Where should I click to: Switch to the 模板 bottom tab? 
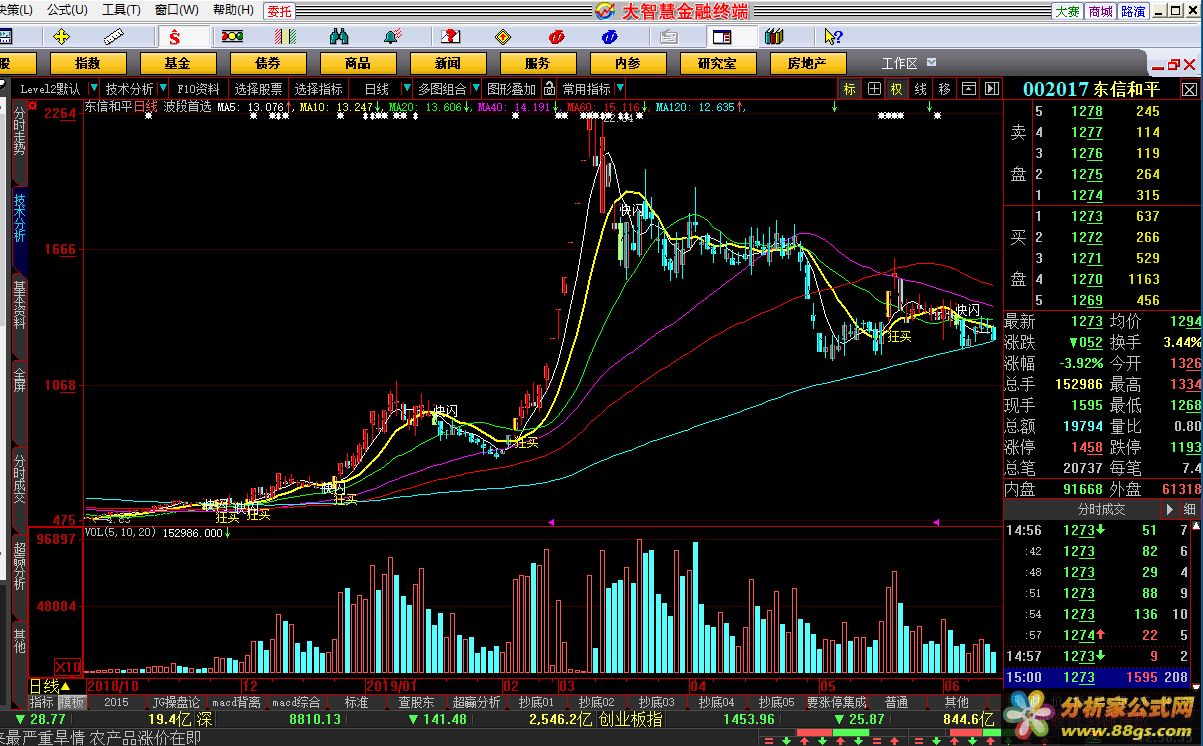pyautogui.click(x=71, y=703)
